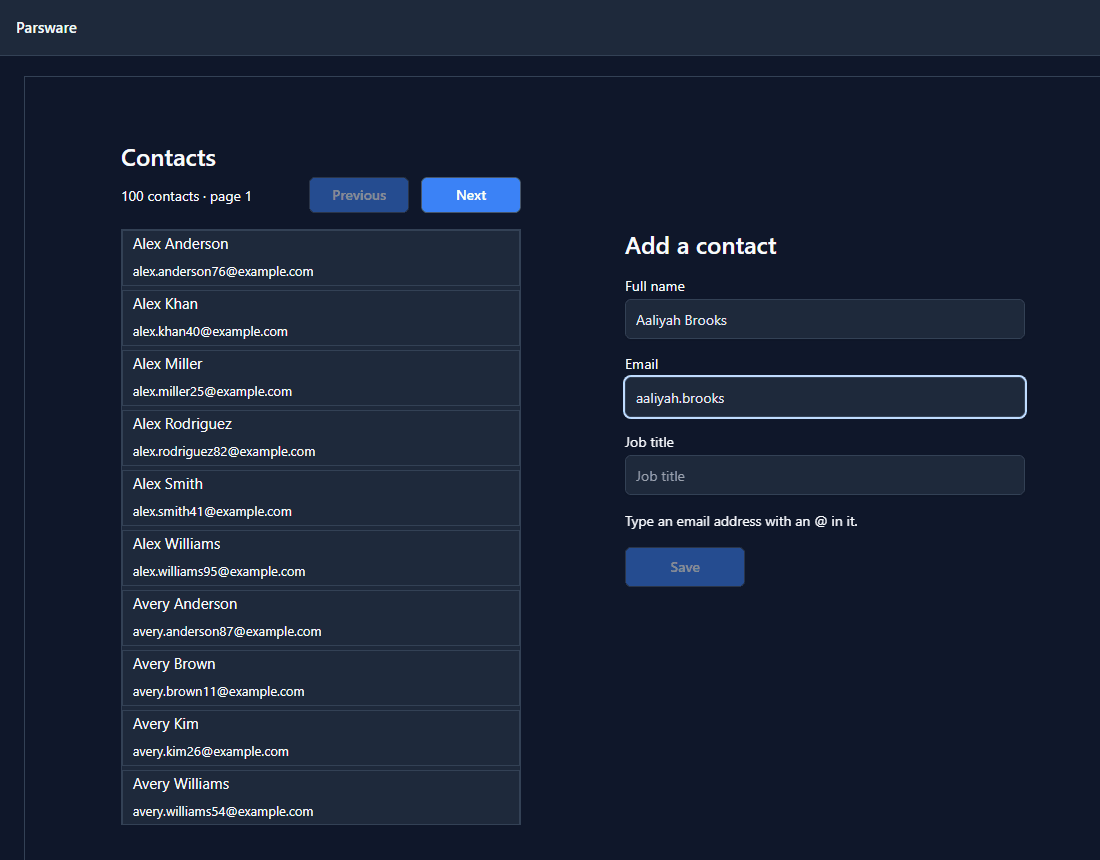Select the Alex Khan contact row
Viewport: 1100px width, 860px height.
321,318
